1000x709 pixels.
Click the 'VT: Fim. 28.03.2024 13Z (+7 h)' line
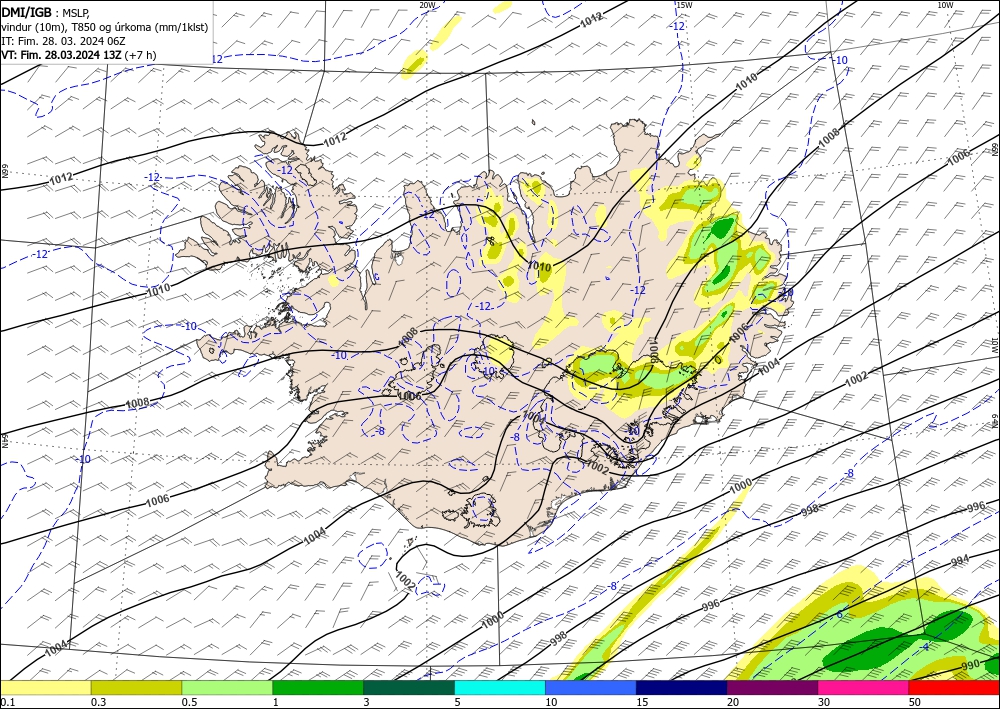point(78,55)
